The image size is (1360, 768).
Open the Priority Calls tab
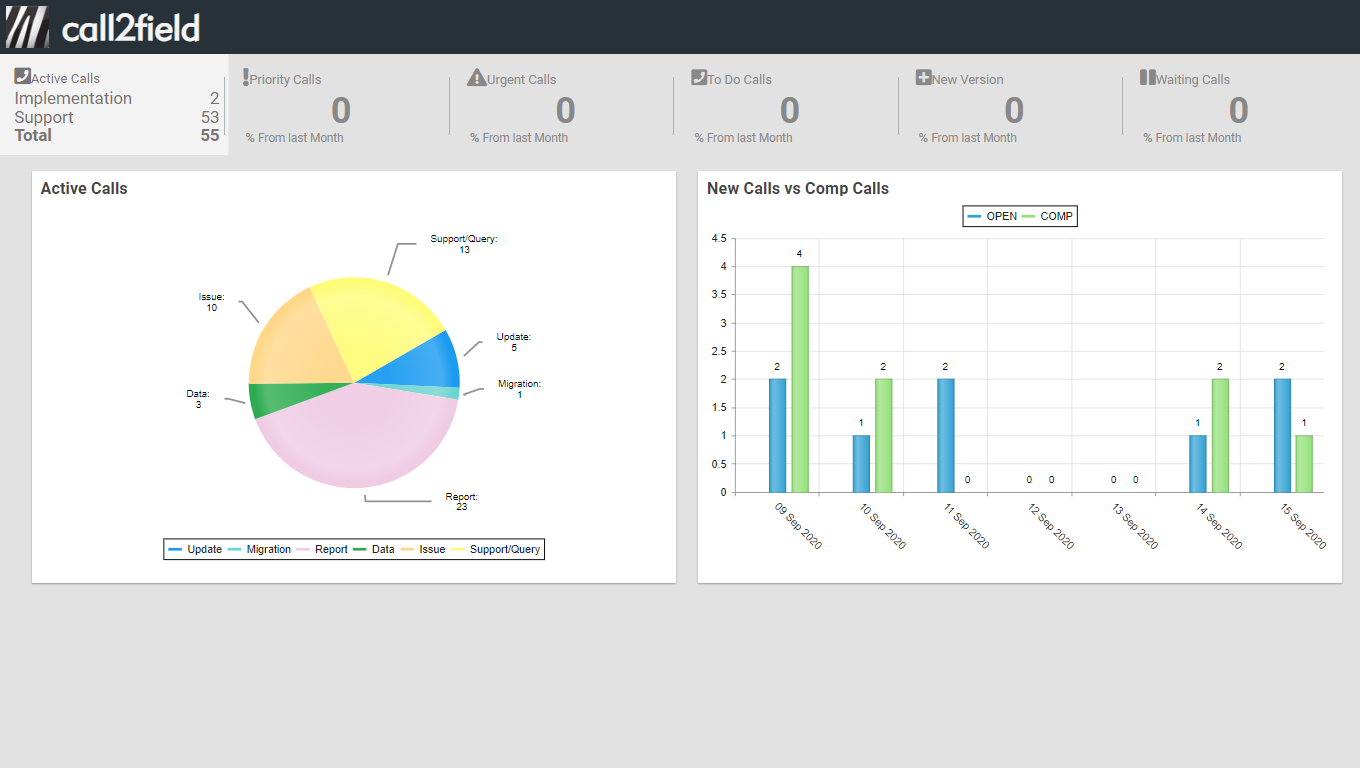coord(340,105)
